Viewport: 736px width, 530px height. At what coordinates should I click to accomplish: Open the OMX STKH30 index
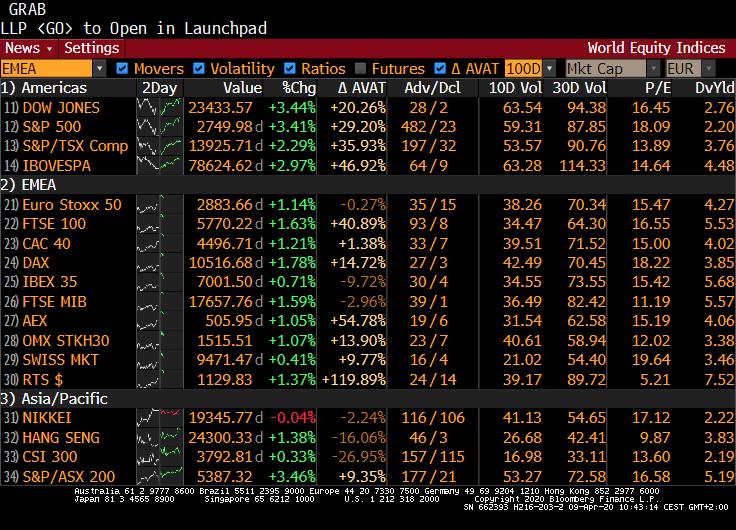click(66, 341)
